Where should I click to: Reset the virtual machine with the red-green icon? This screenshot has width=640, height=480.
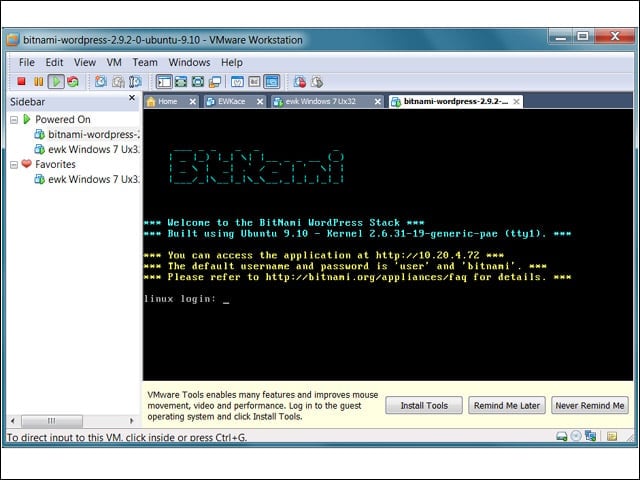(x=73, y=82)
